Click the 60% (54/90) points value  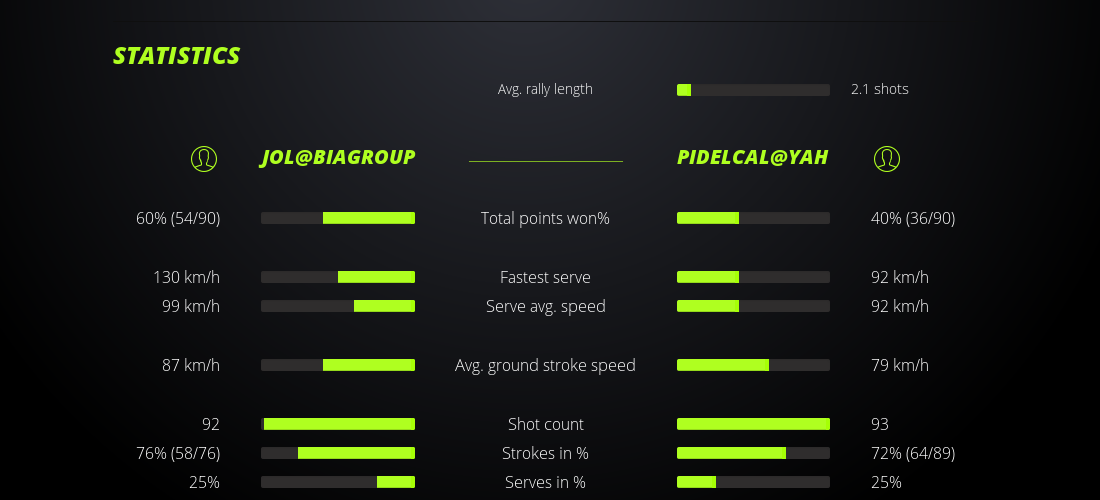178,218
